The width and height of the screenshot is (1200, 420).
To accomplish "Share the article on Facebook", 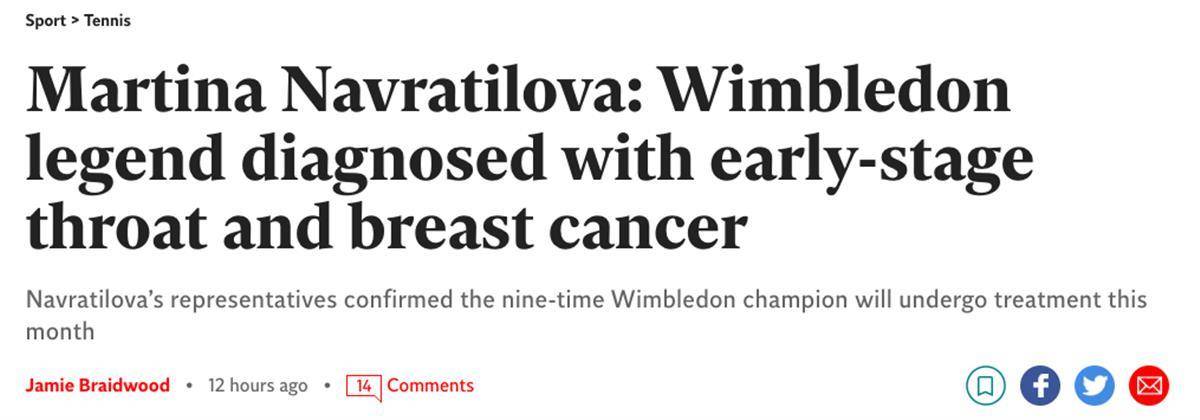I will [1040, 386].
